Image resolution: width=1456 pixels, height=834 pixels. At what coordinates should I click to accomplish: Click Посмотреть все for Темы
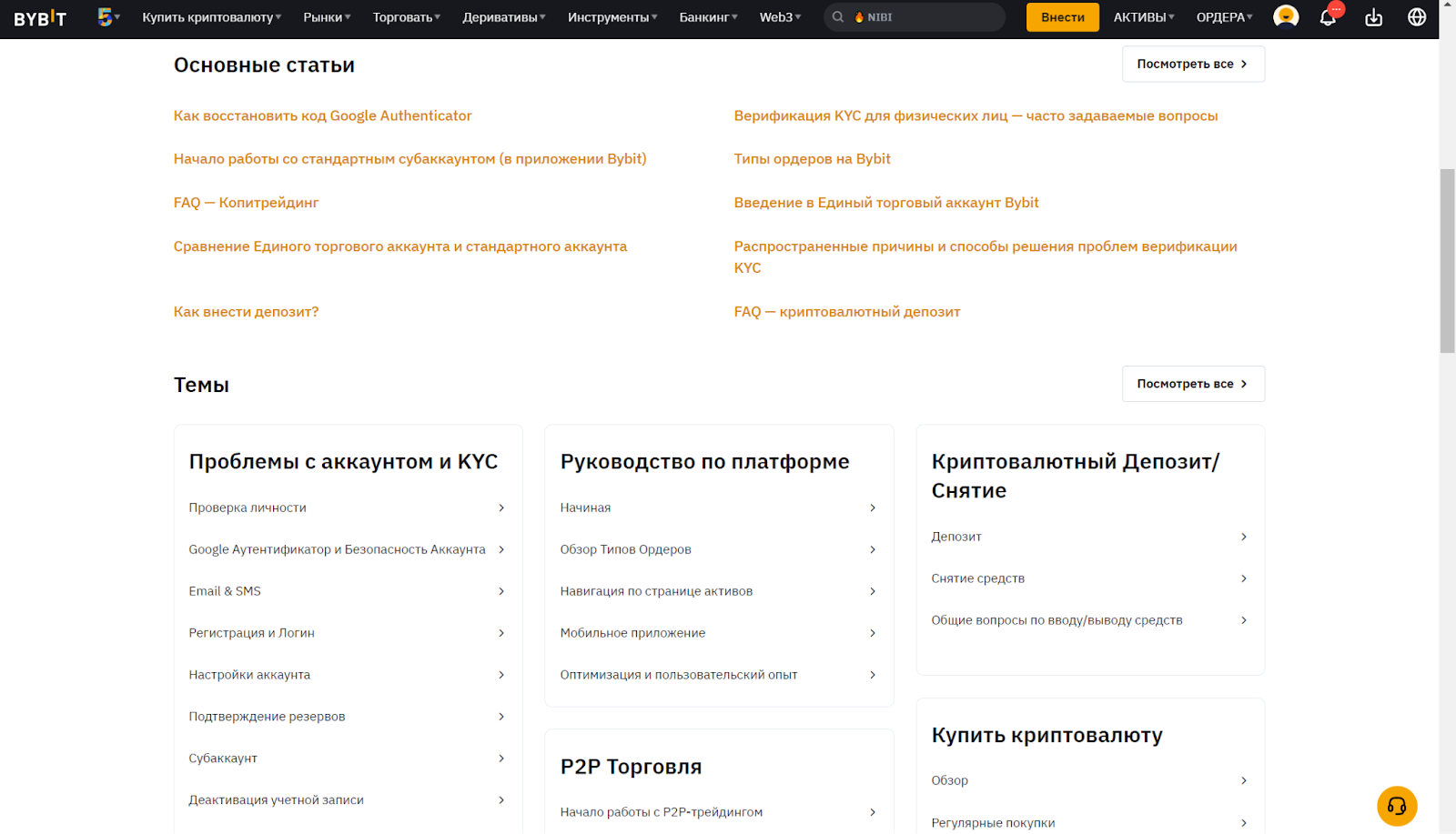[1193, 384]
